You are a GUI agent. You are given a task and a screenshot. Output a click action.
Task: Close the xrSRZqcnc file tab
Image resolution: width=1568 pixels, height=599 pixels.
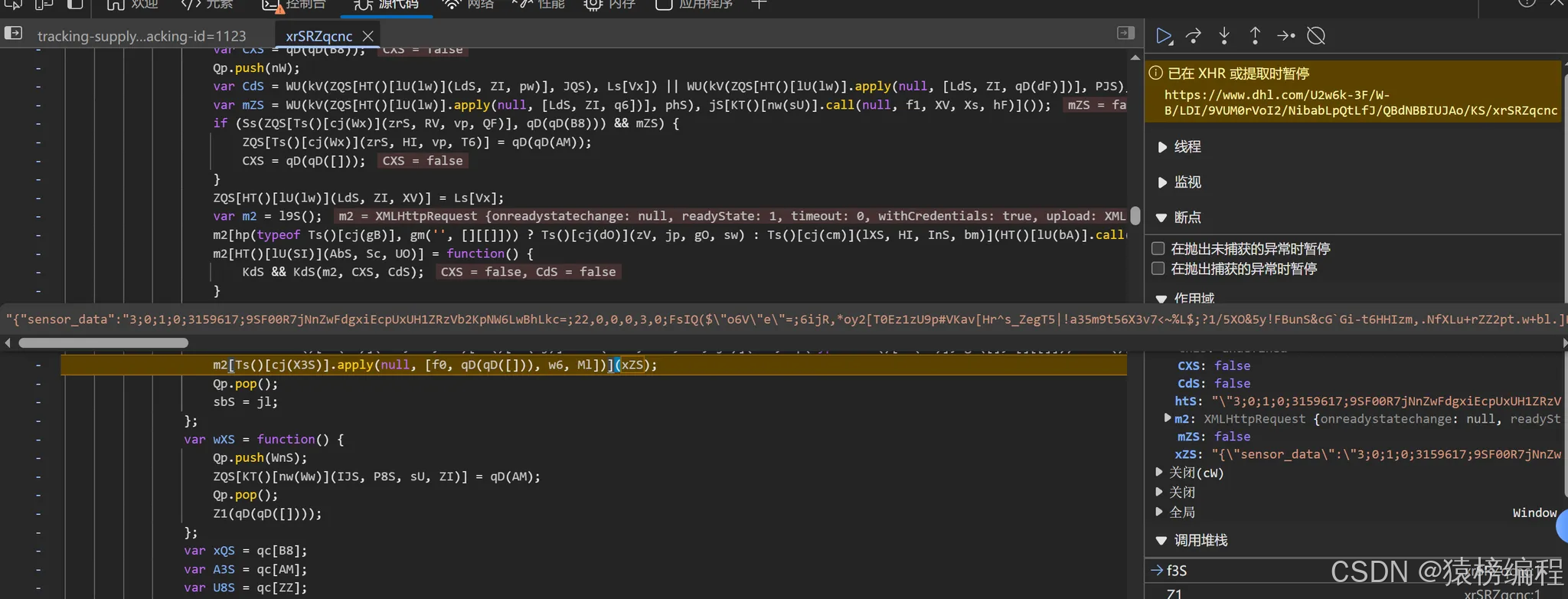[368, 36]
